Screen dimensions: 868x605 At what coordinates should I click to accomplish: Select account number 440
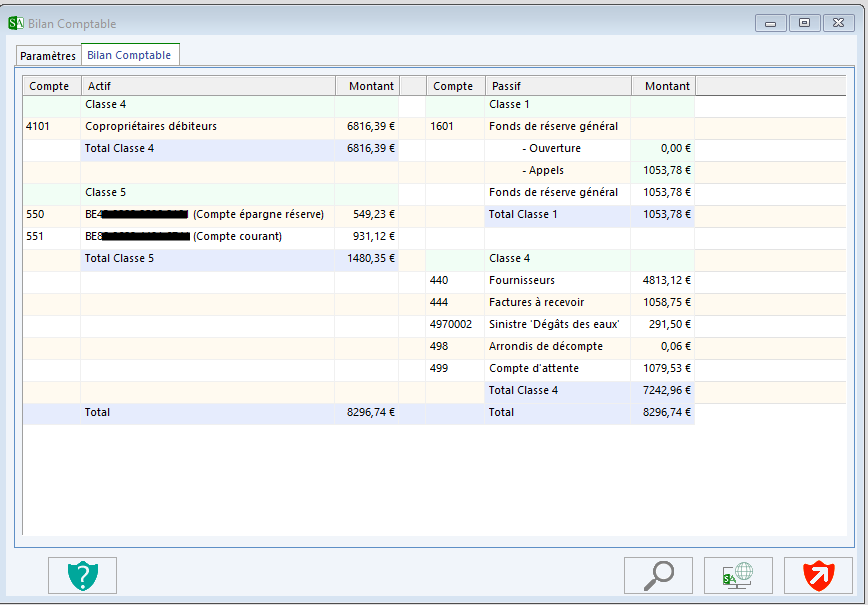(439, 280)
